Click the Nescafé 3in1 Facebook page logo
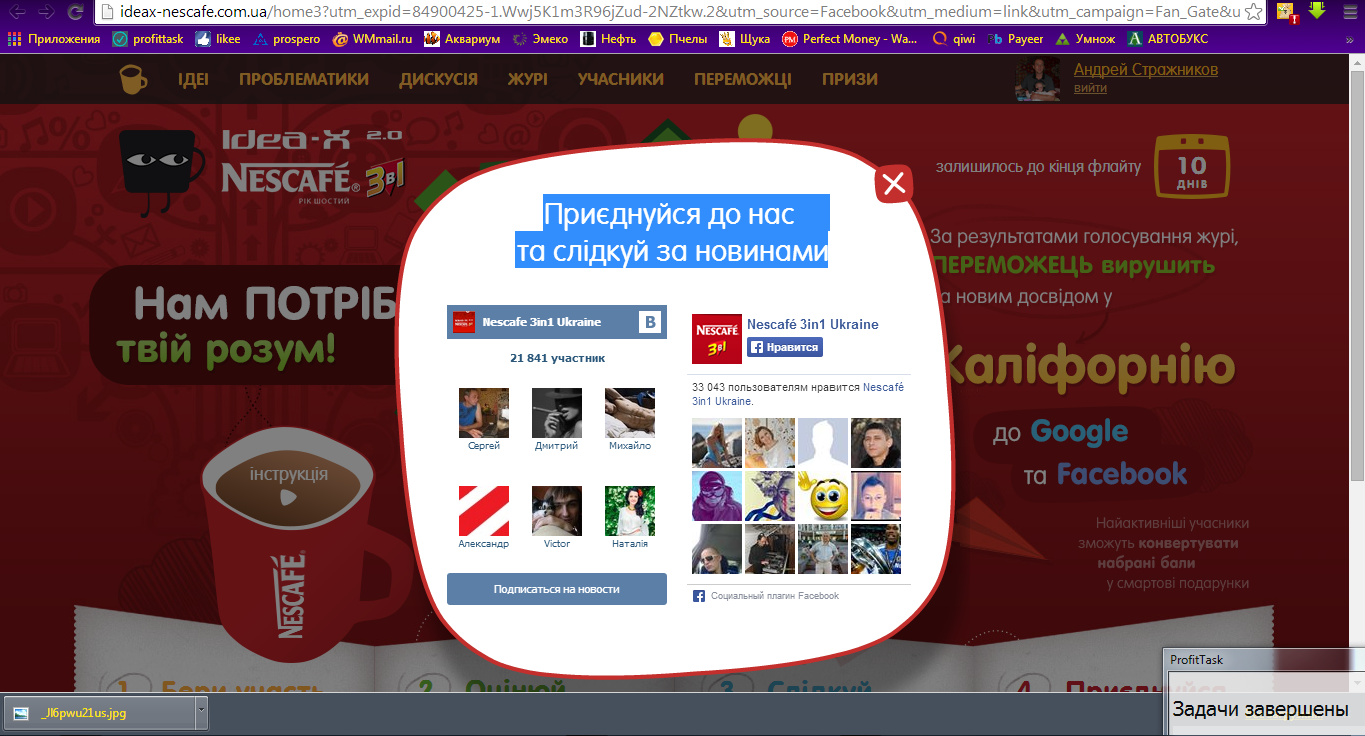The height and width of the screenshot is (736, 1365). click(717, 339)
